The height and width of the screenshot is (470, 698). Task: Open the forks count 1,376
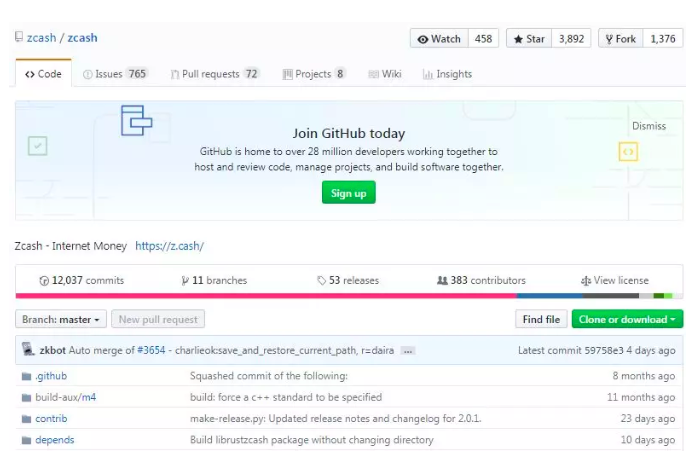[663, 39]
